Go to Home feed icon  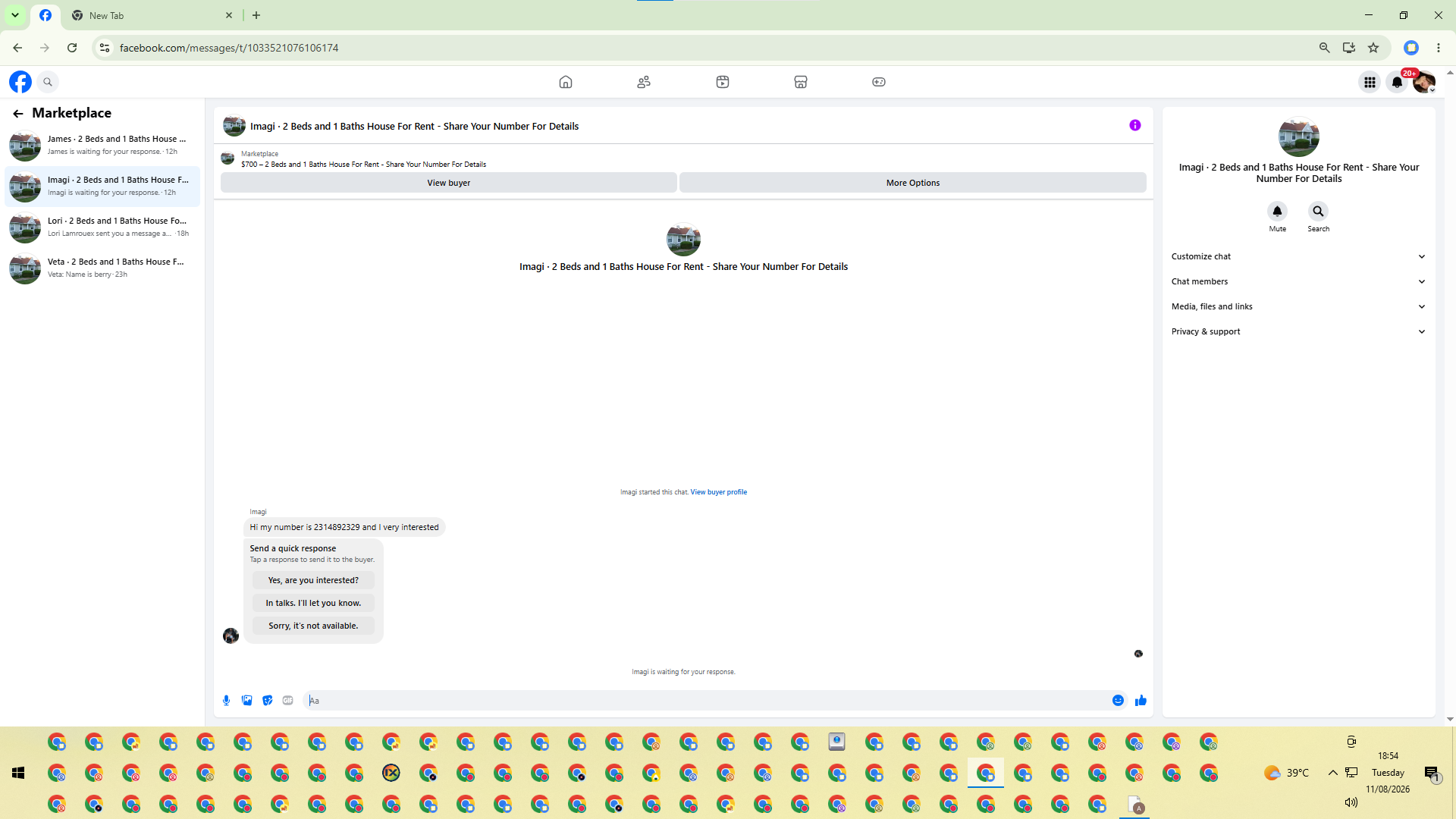pos(566,82)
